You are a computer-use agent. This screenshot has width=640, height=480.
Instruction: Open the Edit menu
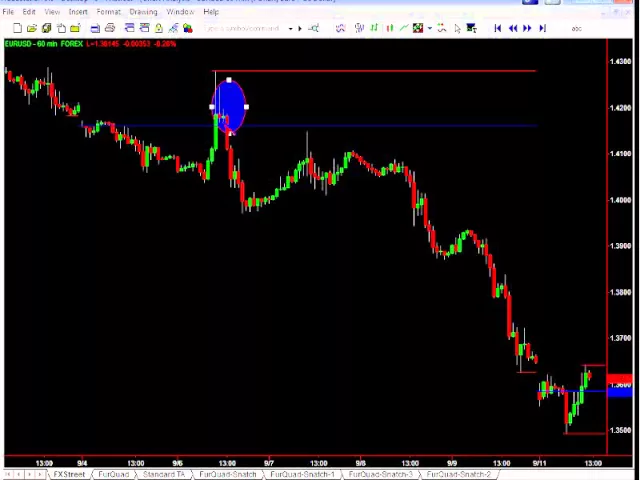coord(29,12)
